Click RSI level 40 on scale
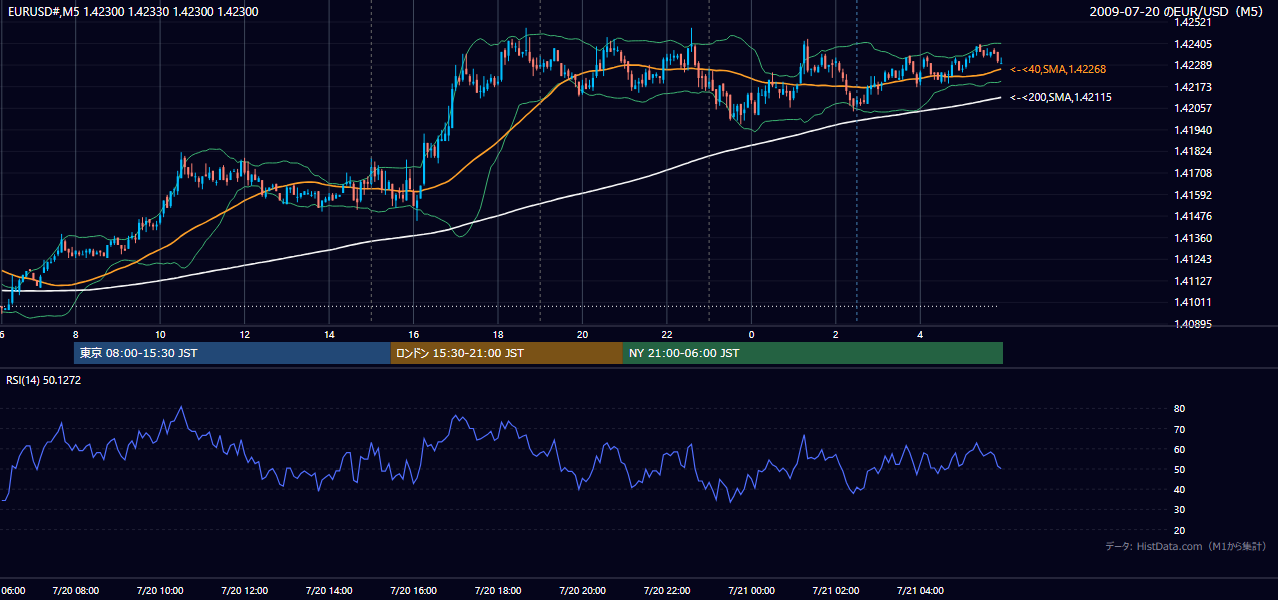The width and height of the screenshot is (1278, 600). tap(1180, 489)
